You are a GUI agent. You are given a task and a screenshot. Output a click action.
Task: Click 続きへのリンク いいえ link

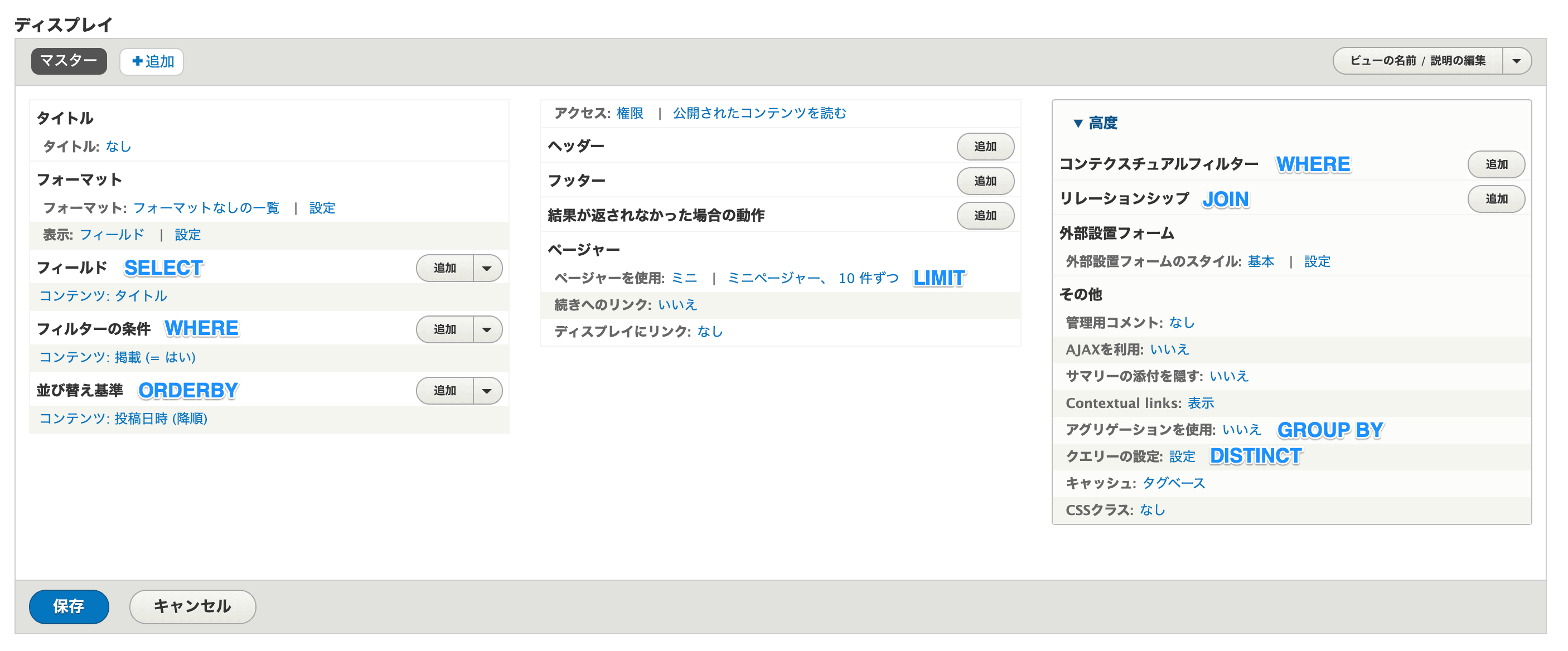(677, 305)
